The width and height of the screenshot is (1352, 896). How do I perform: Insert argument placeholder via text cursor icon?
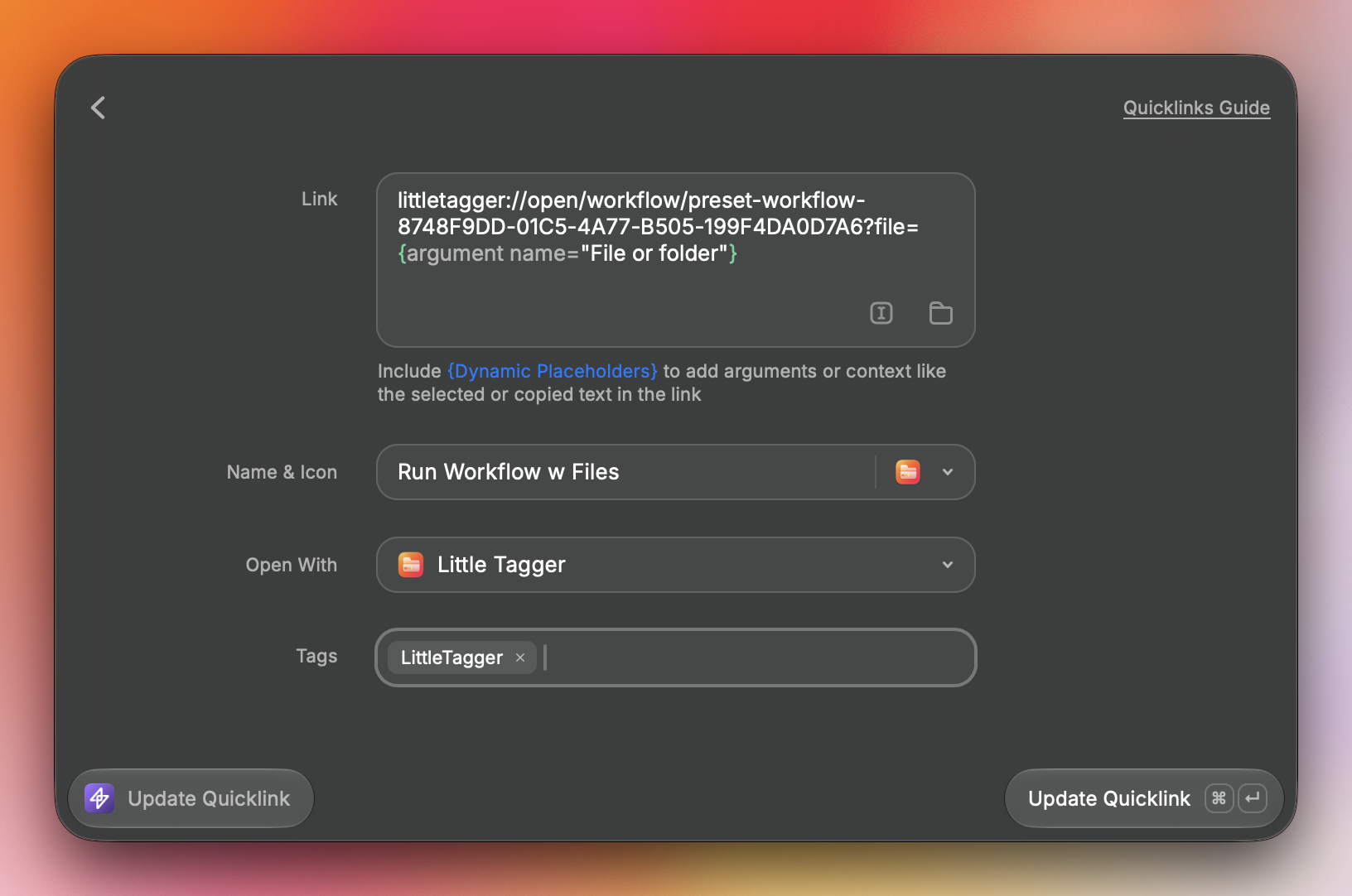coord(881,313)
